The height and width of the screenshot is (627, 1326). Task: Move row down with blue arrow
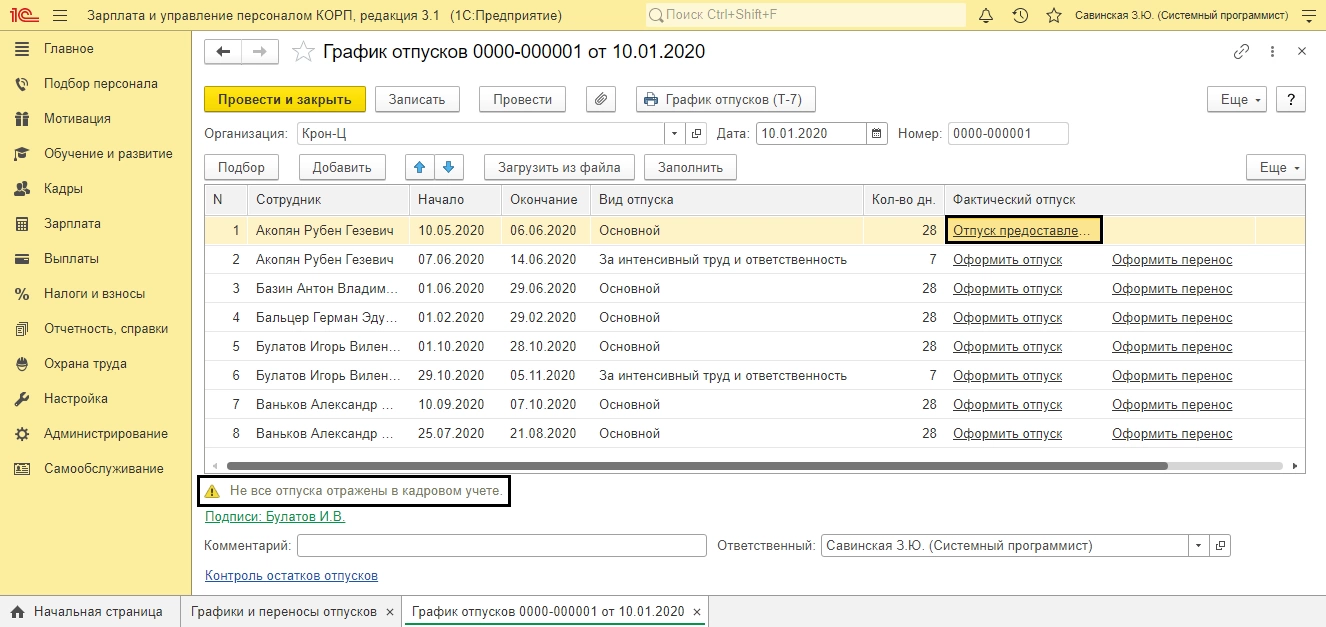click(448, 167)
